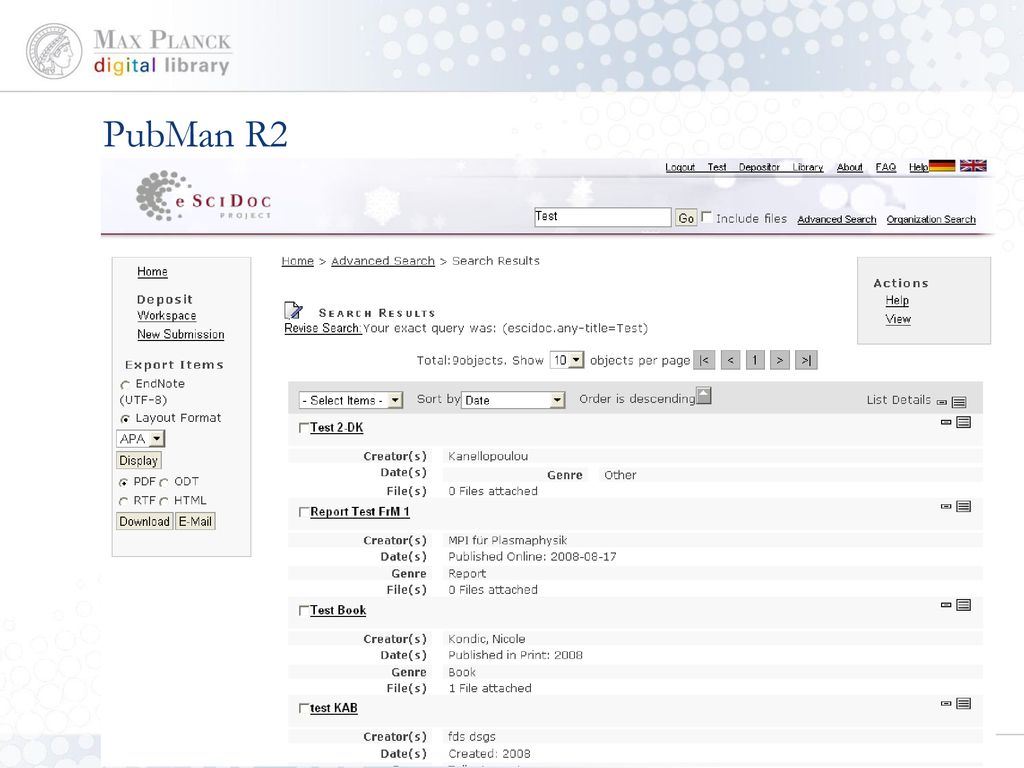
Task: Jump to last results page
Action: pyautogui.click(x=807, y=360)
